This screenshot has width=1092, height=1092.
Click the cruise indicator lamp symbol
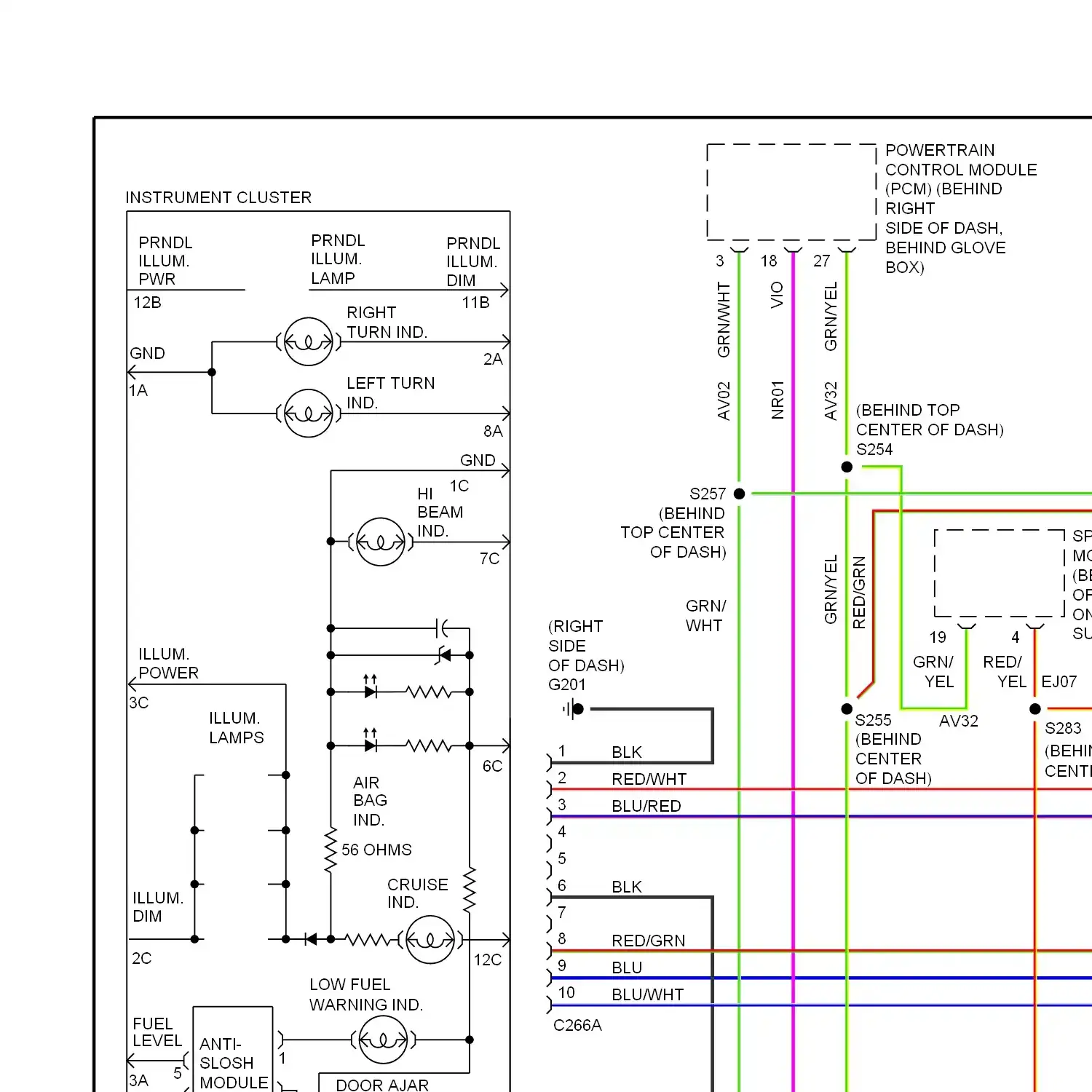[431, 939]
